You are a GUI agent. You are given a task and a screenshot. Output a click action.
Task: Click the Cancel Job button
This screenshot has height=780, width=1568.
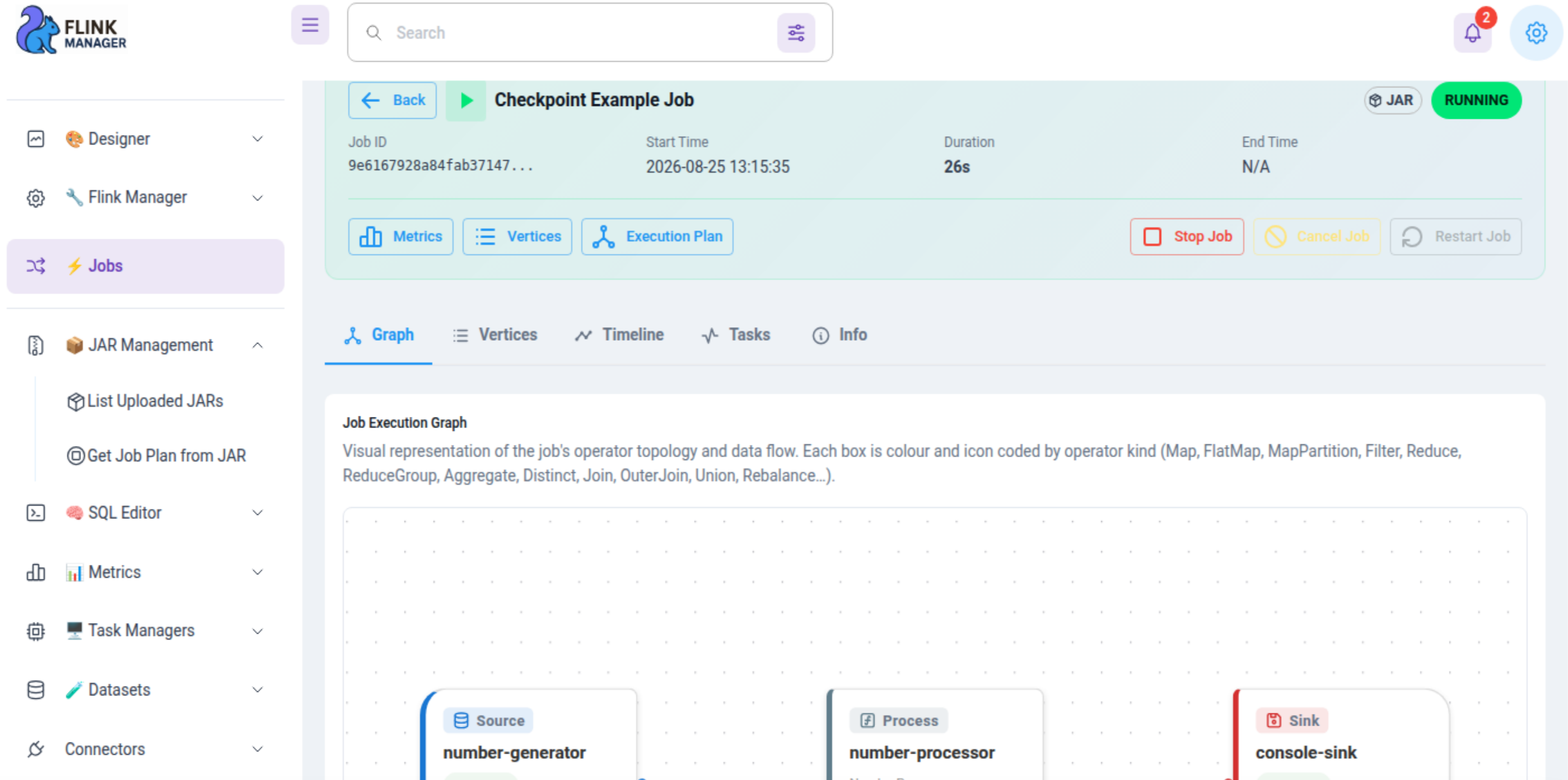pos(1317,236)
